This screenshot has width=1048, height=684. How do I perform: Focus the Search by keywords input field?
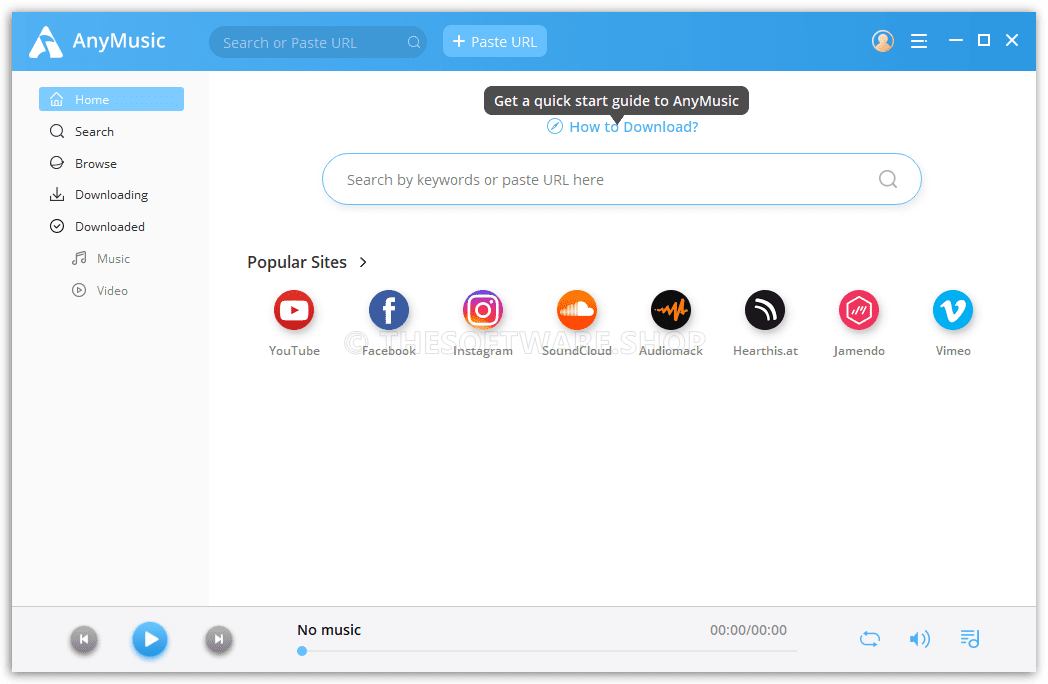622,179
